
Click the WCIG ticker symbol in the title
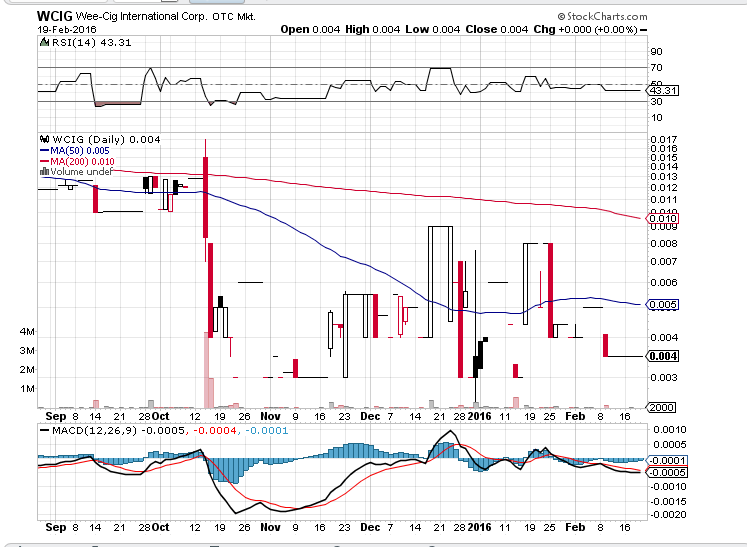click(x=54, y=16)
